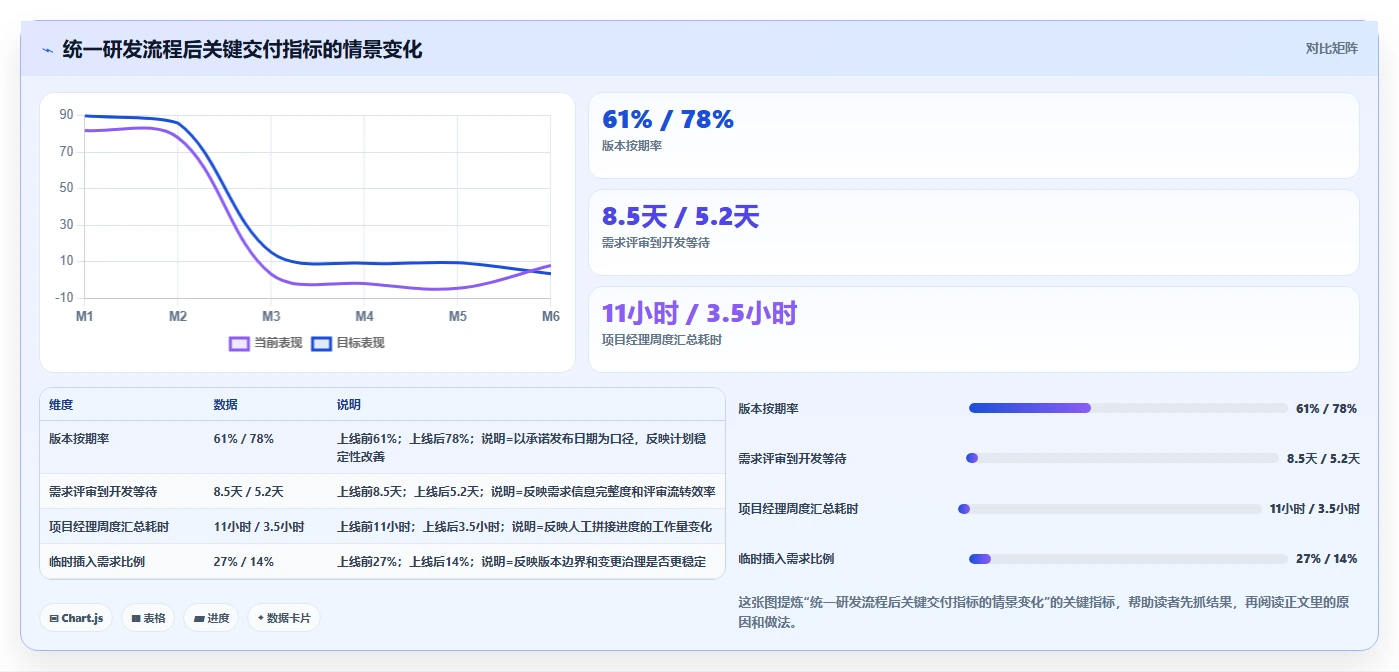Click the 90 y-axis label
This screenshot has height=672, width=1399.
coord(66,115)
